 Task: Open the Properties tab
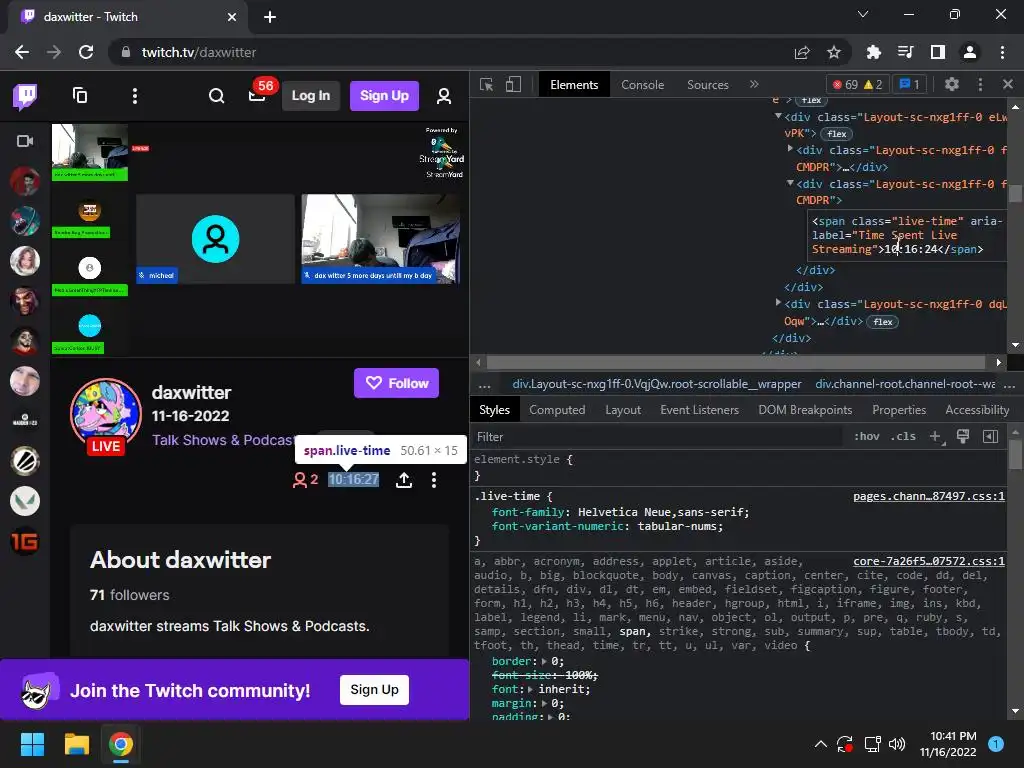coord(899,410)
